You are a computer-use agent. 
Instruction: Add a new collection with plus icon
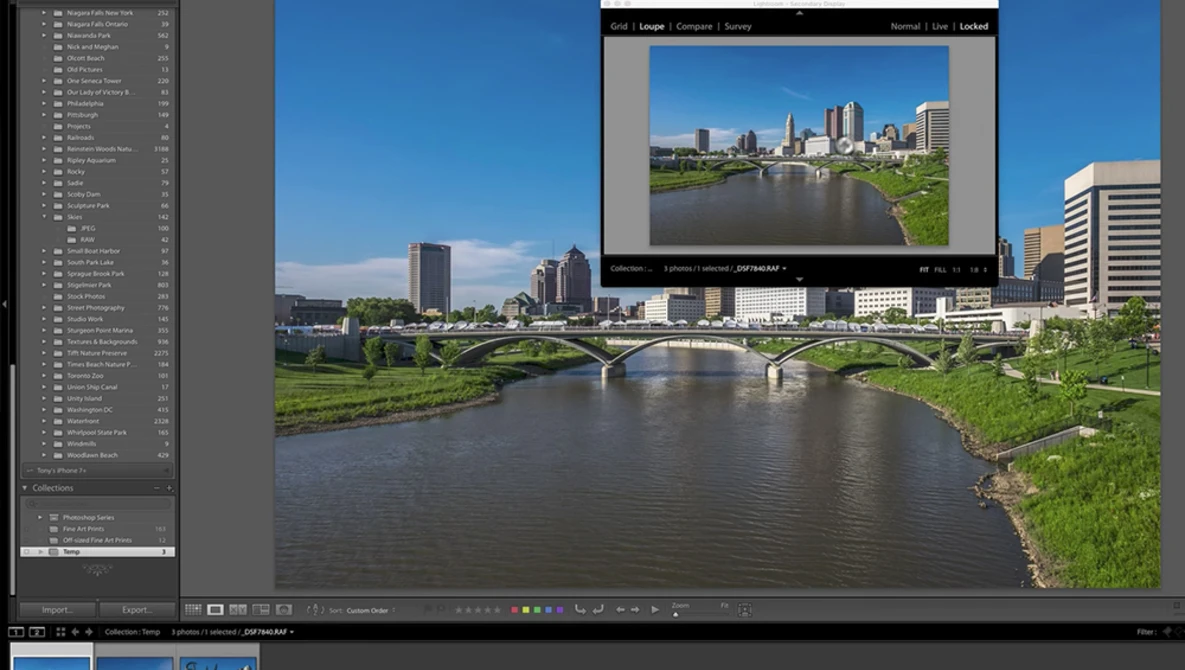coord(169,488)
